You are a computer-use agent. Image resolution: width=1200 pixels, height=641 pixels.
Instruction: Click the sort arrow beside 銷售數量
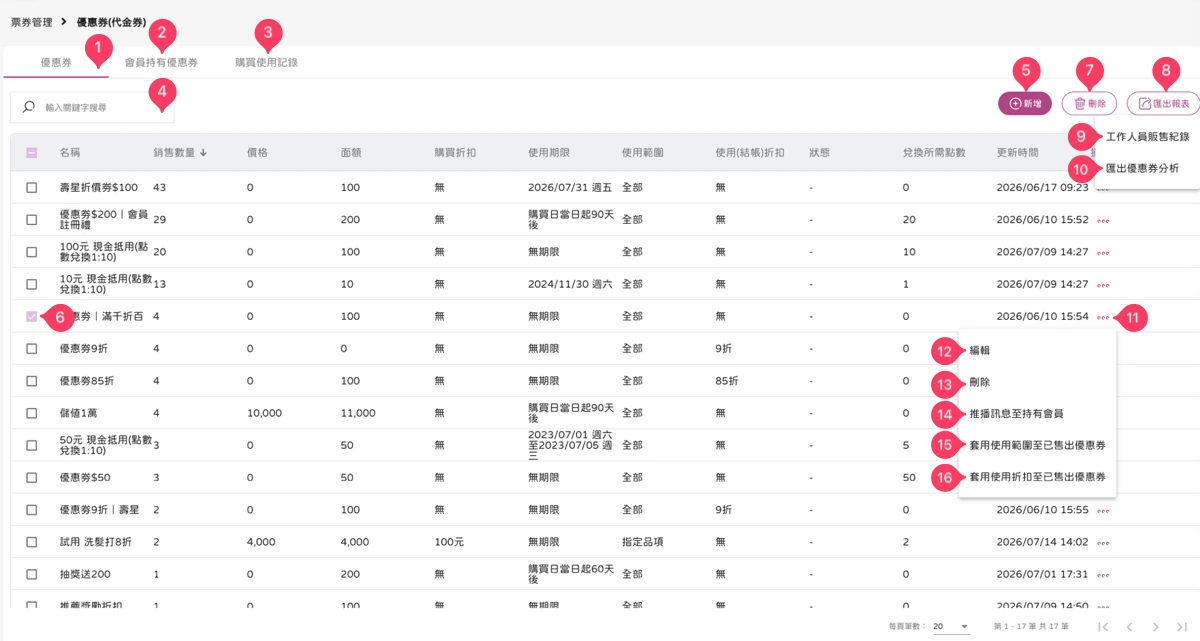tap(204, 153)
